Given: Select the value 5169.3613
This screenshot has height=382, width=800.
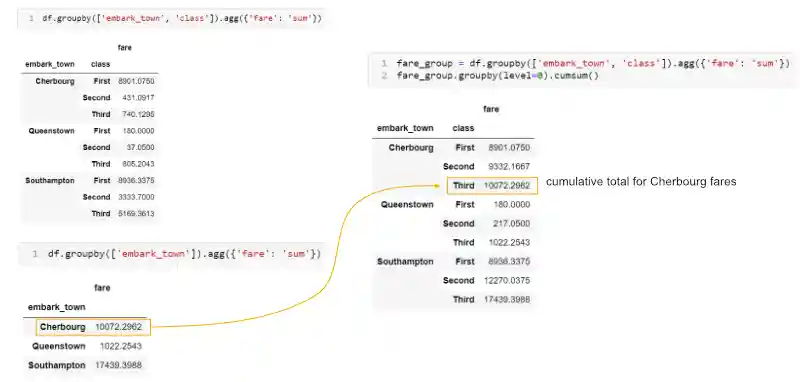Looking at the screenshot, I should 136,214.
